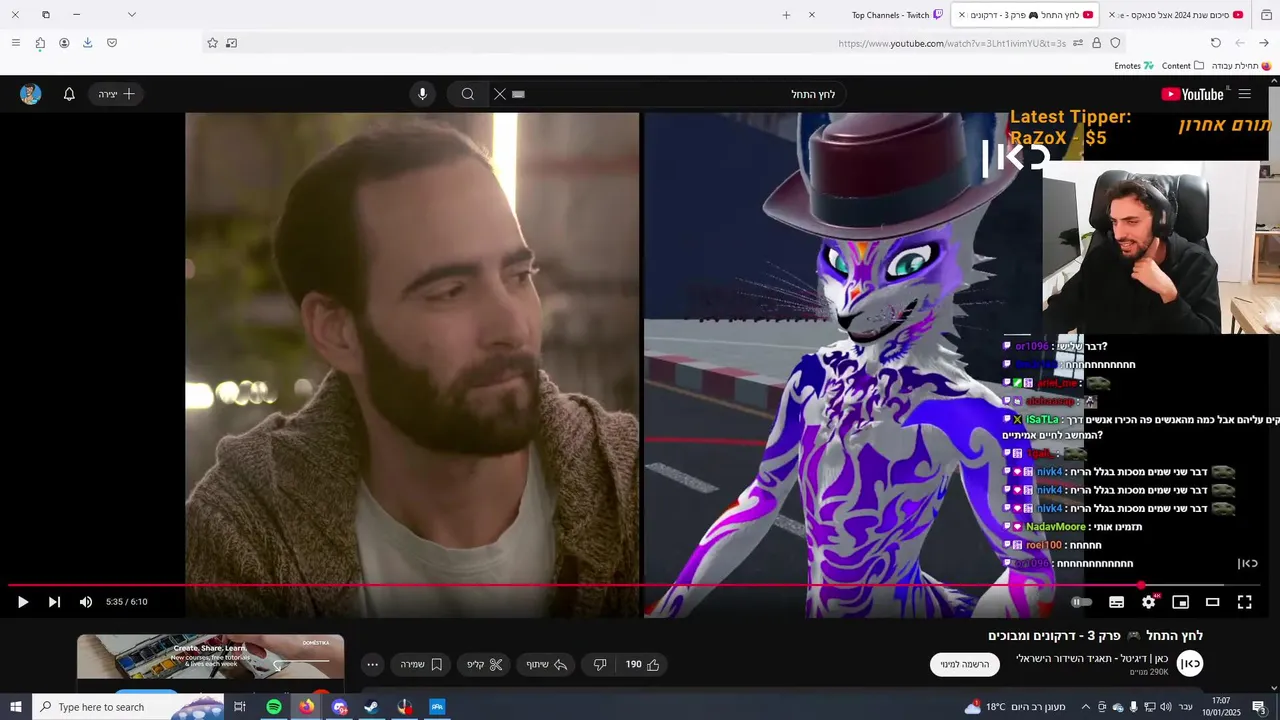
Task: Close the Top Channels - Twitch tab
Action: [811, 15]
